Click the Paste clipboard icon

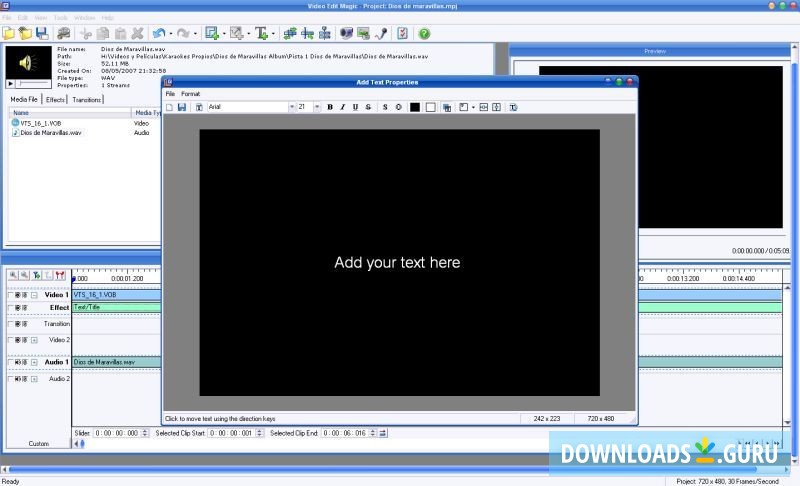click(x=120, y=34)
